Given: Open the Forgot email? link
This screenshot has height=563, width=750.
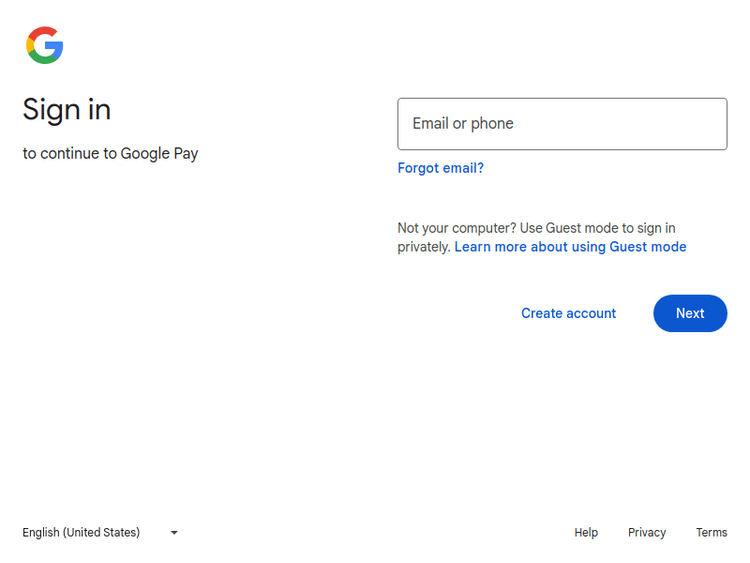Looking at the screenshot, I should click(440, 168).
